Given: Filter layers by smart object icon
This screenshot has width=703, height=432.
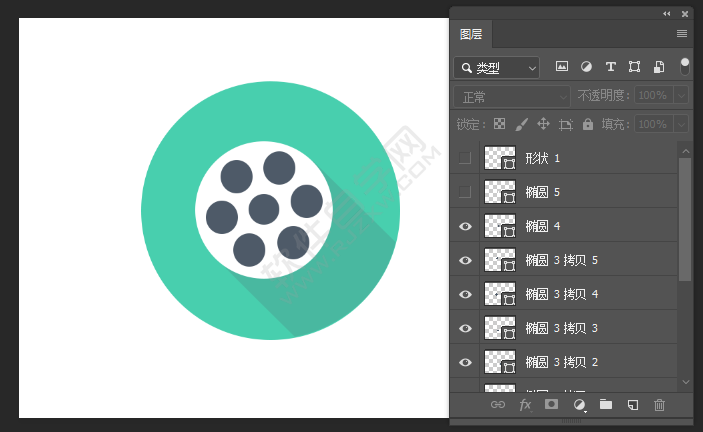Looking at the screenshot, I should point(659,67).
